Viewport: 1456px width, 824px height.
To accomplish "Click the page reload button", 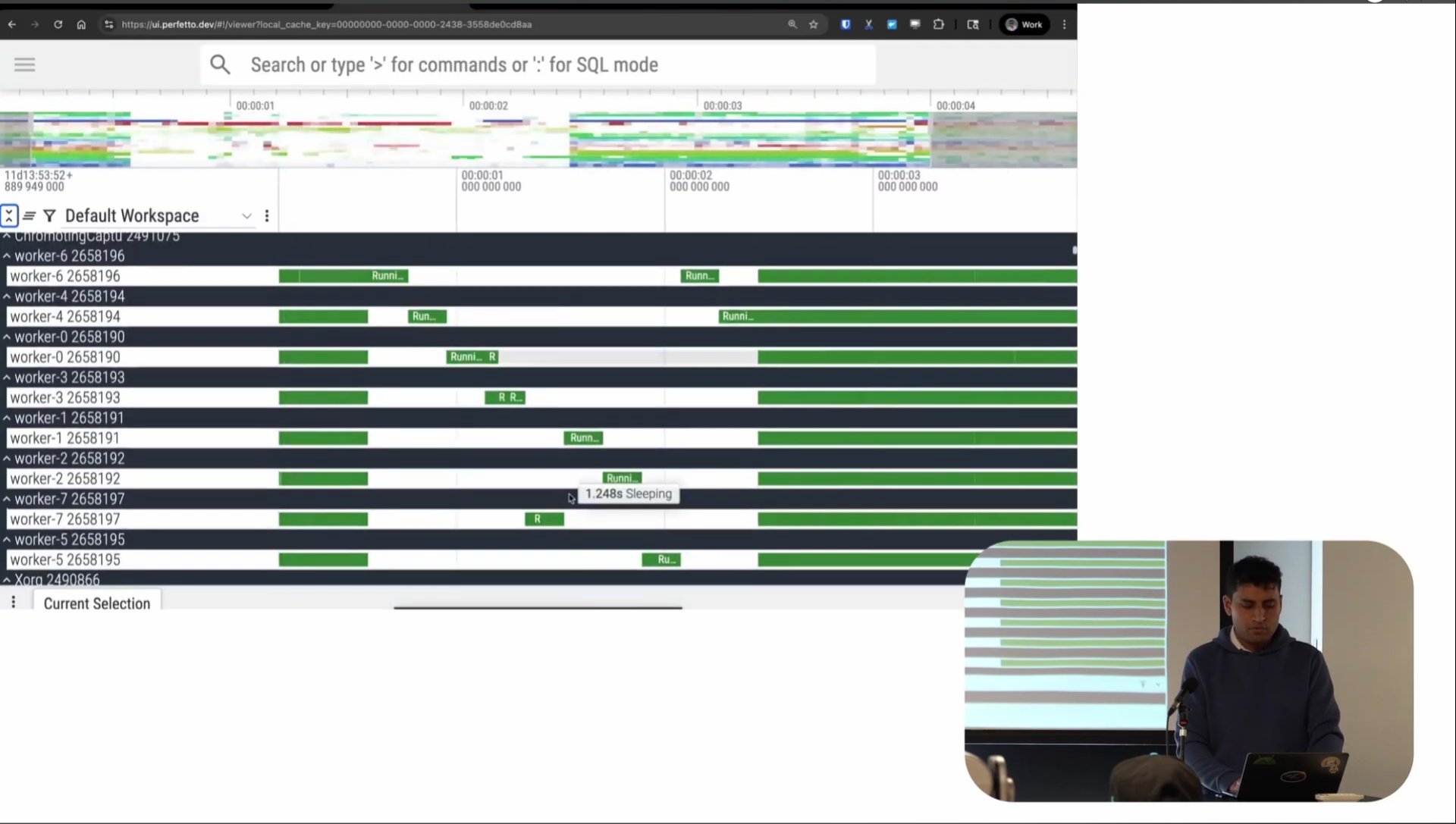I will (58, 24).
